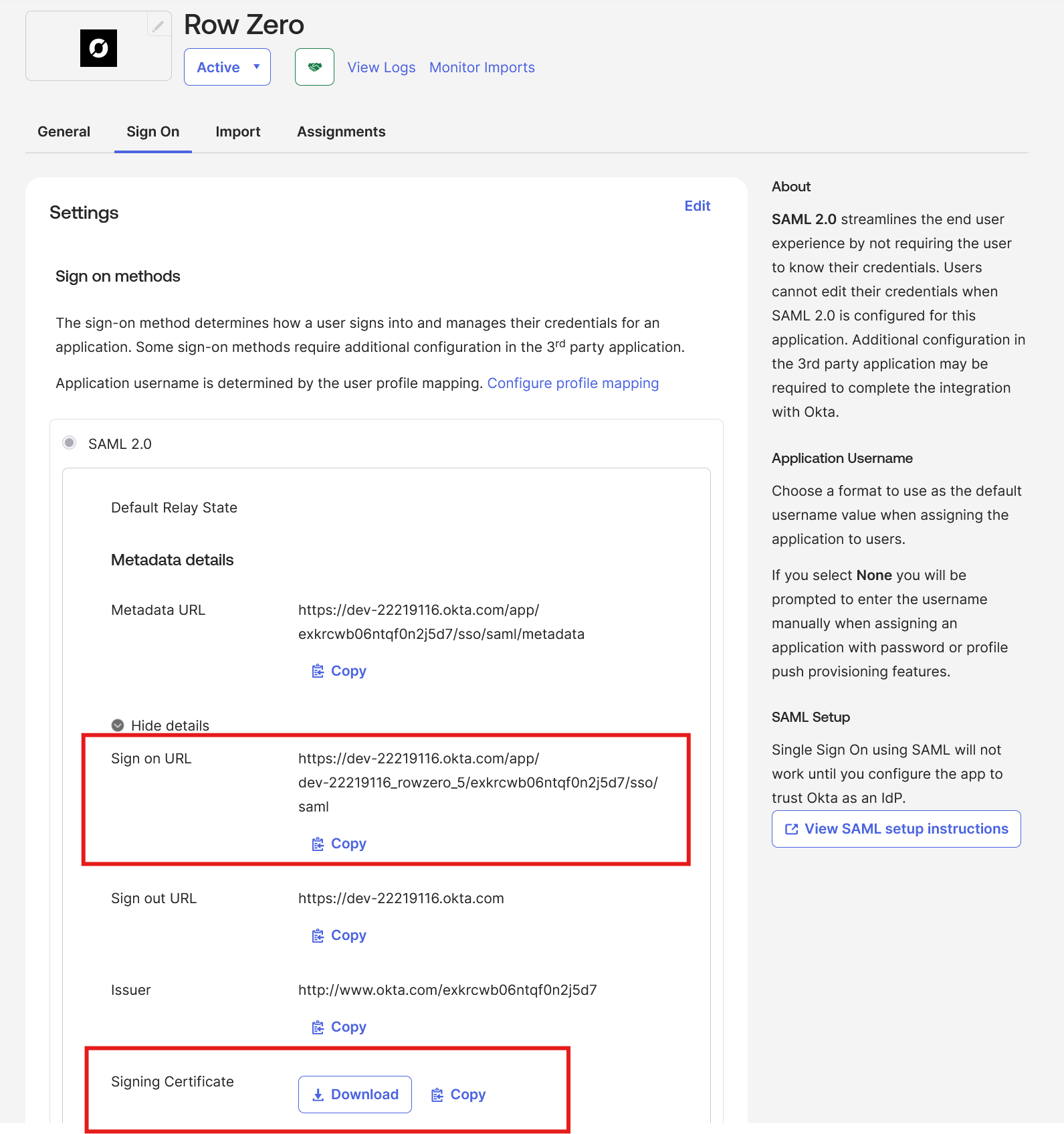Open View SAML setup instructions

(896, 829)
